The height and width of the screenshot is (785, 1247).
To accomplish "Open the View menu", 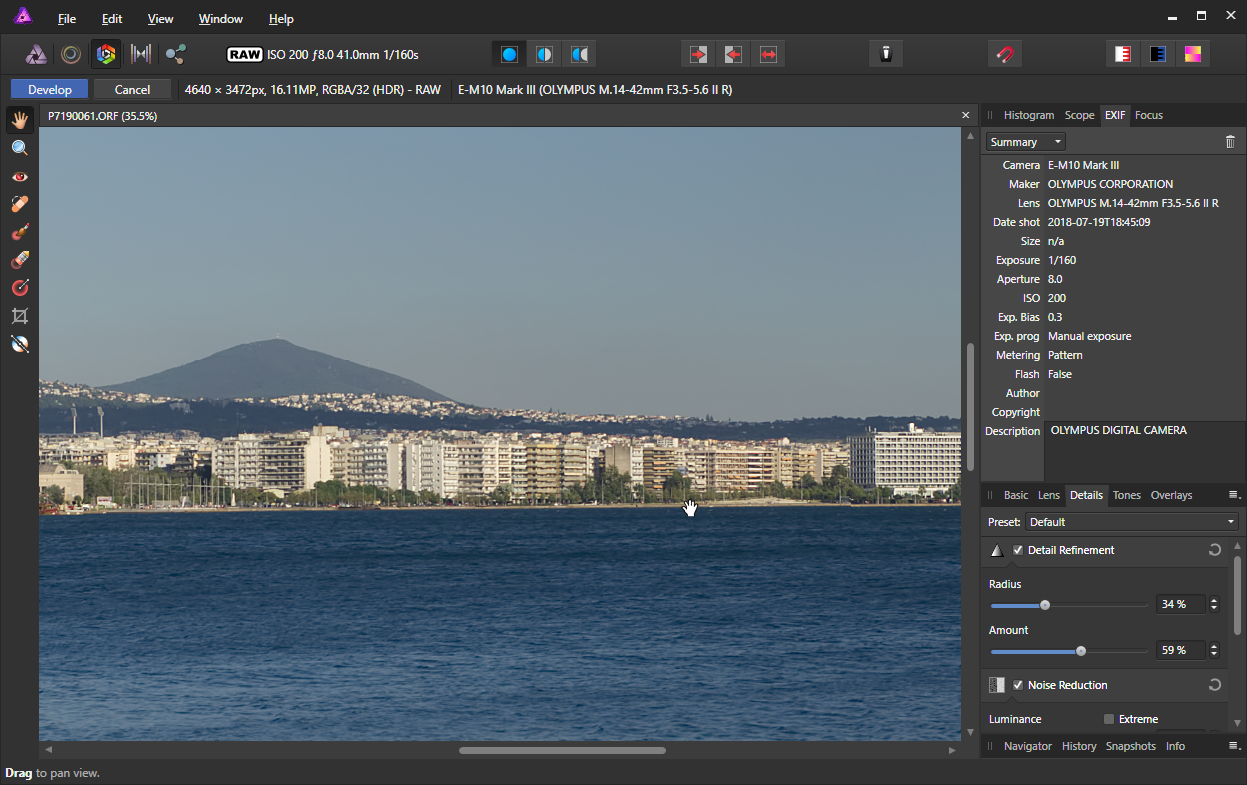I will pyautogui.click(x=160, y=19).
